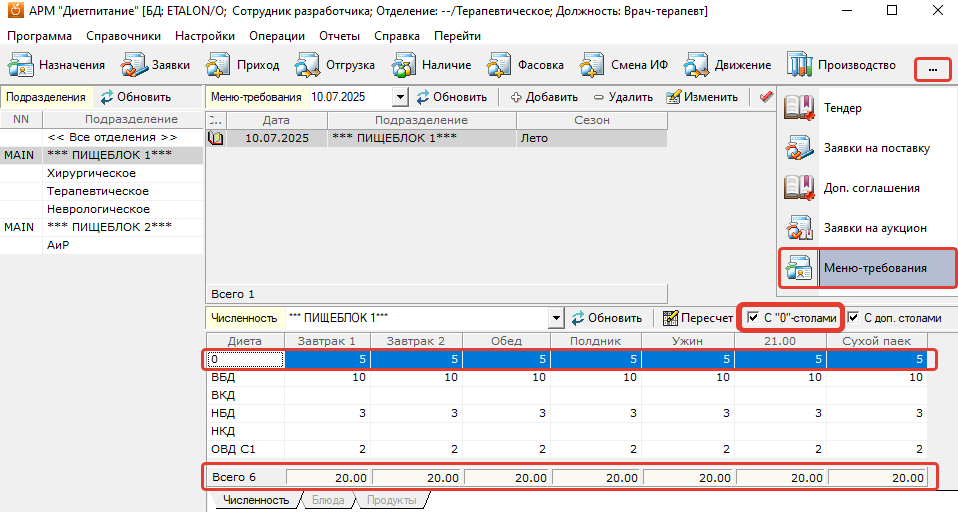Open the date dropdown 10.07.2025
Screen dimensions: 958x512
400,97
